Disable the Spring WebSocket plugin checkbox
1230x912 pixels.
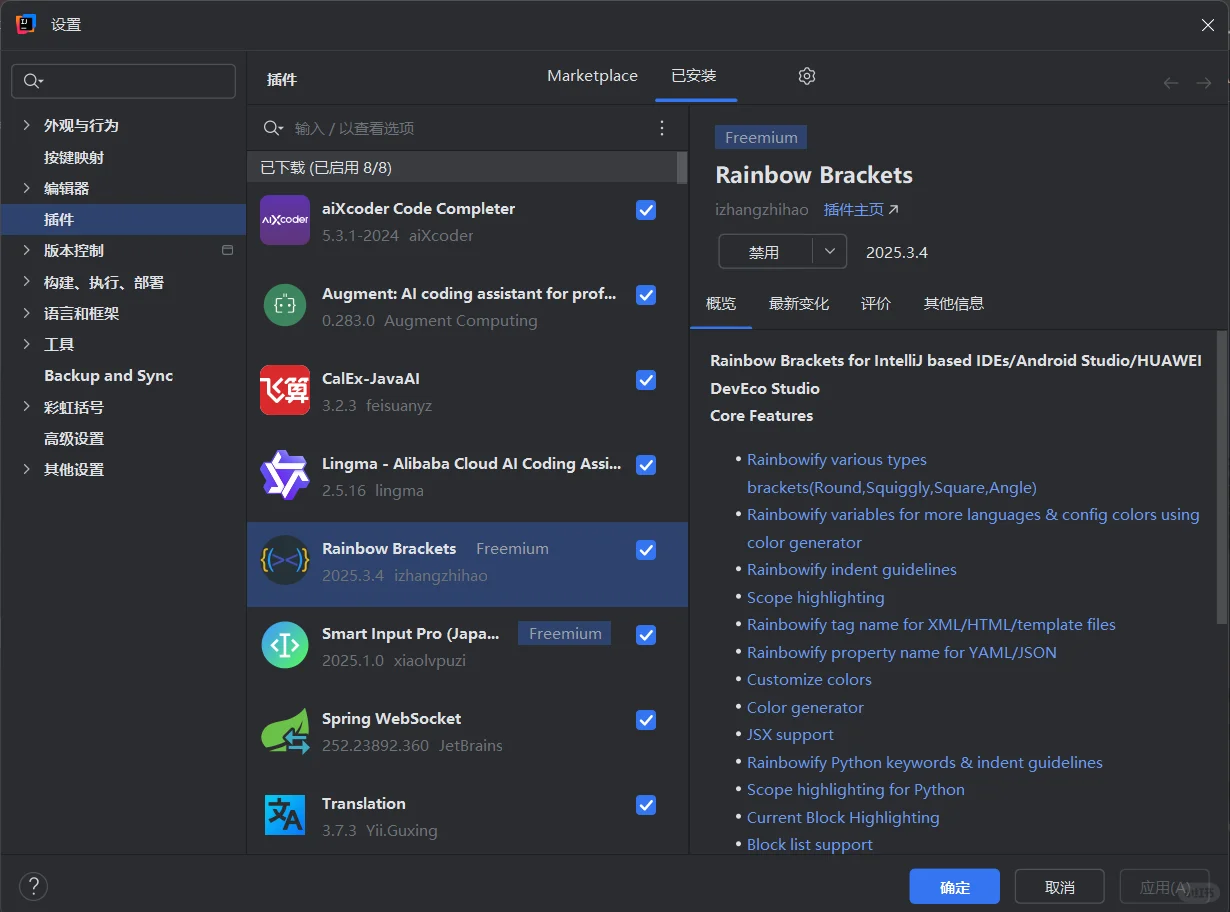click(x=646, y=720)
